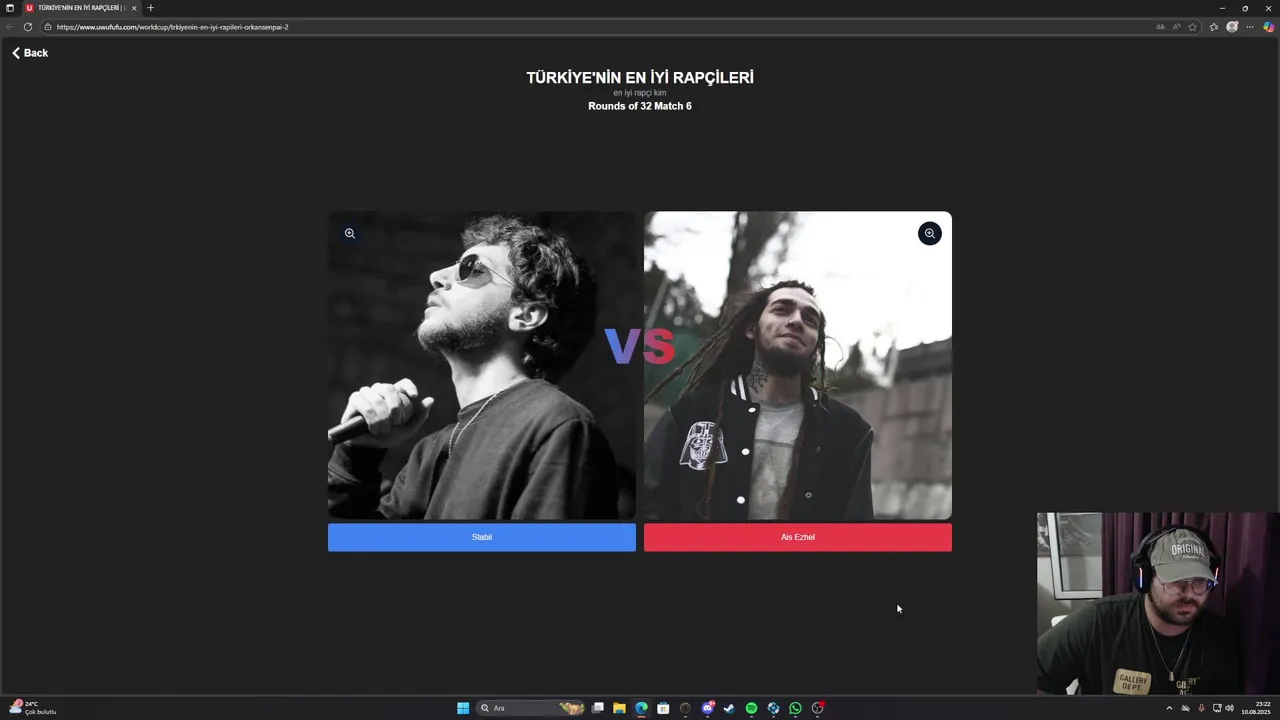Open the dark circular app on the taskbar
The image size is (1280, 720).
(685, 708)
